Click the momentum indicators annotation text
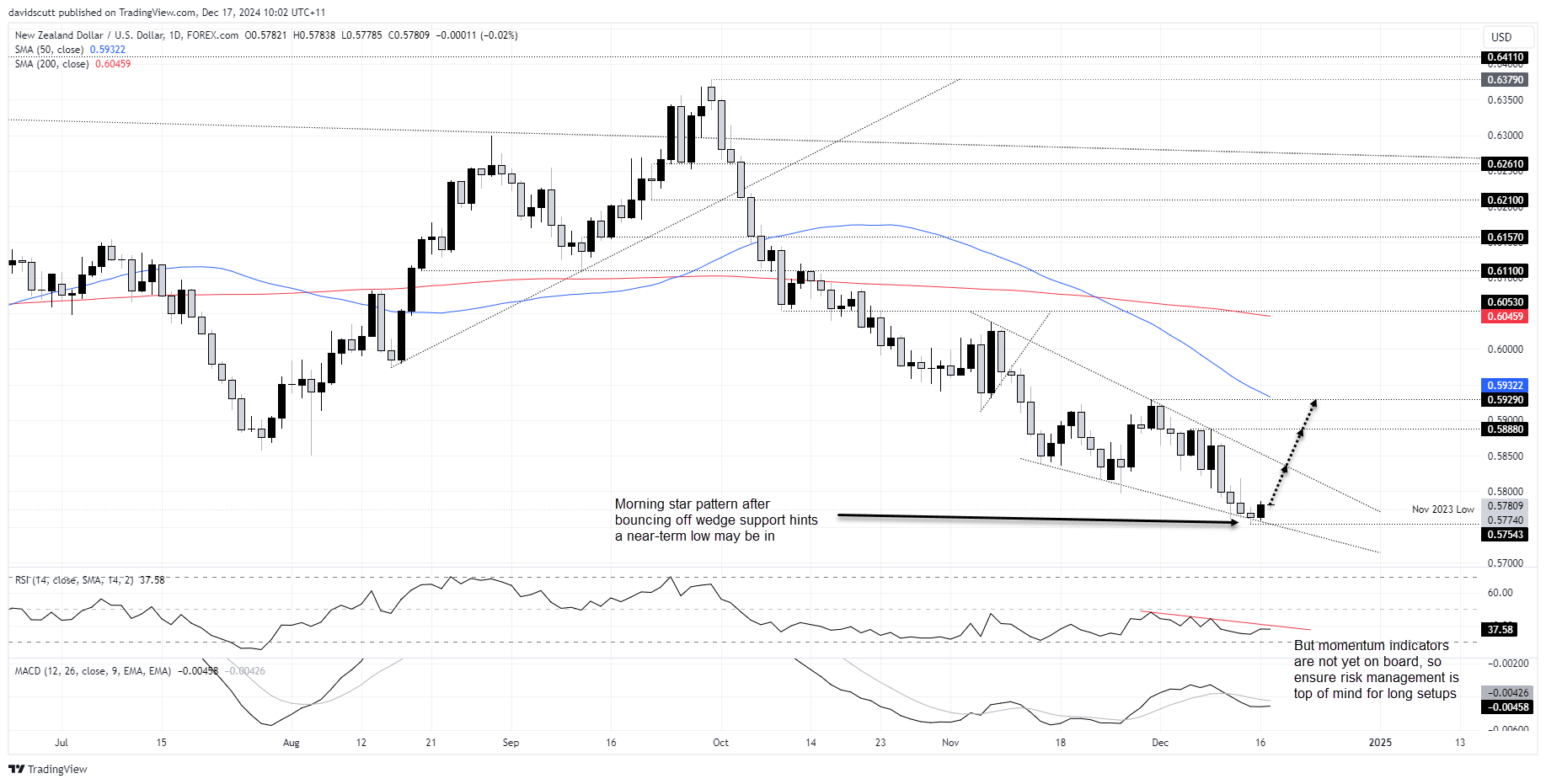Screen dimensions: 1546x784 (1377, 669)
